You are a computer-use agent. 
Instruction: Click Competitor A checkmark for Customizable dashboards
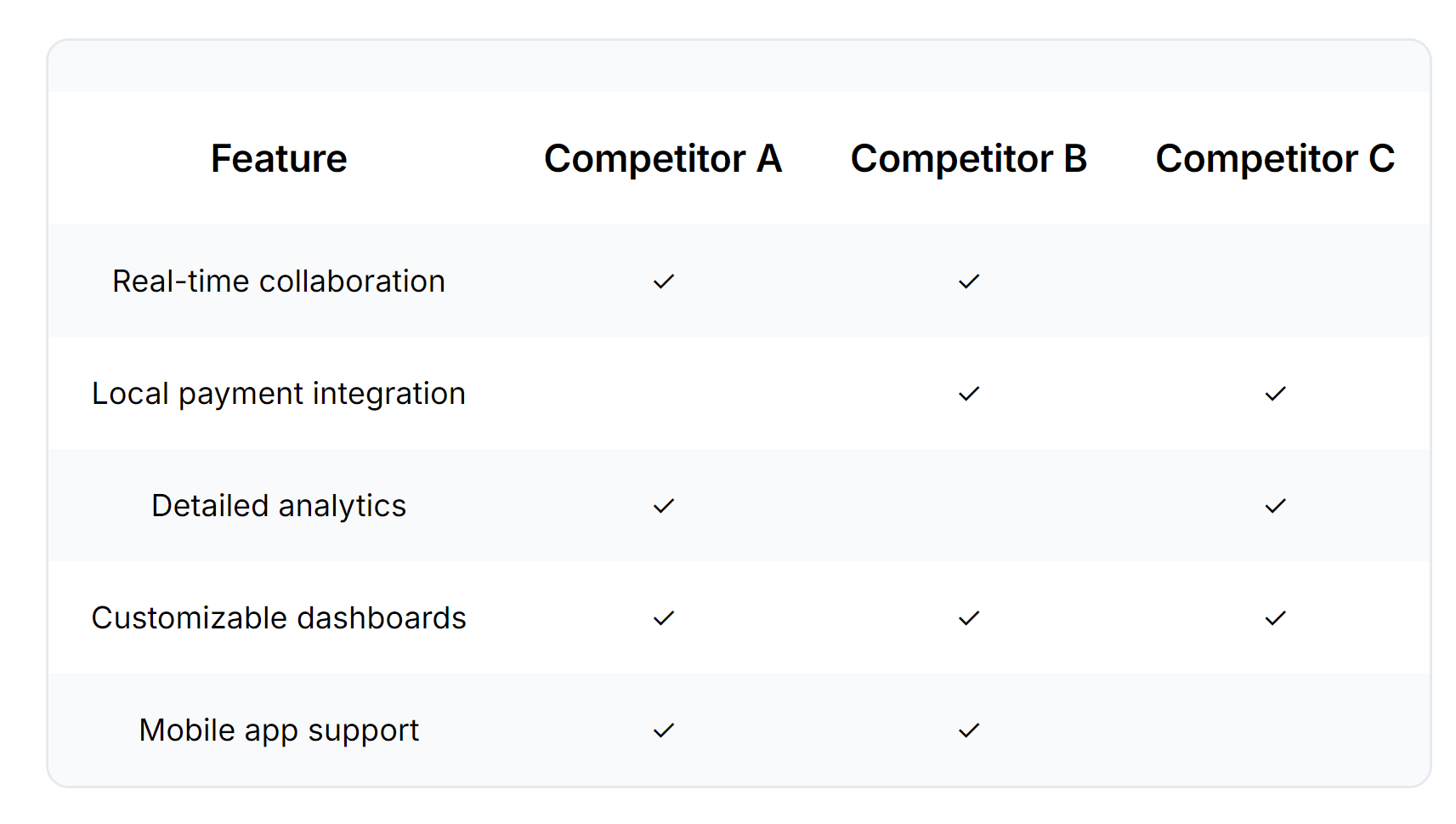click(x=663, y=618)
